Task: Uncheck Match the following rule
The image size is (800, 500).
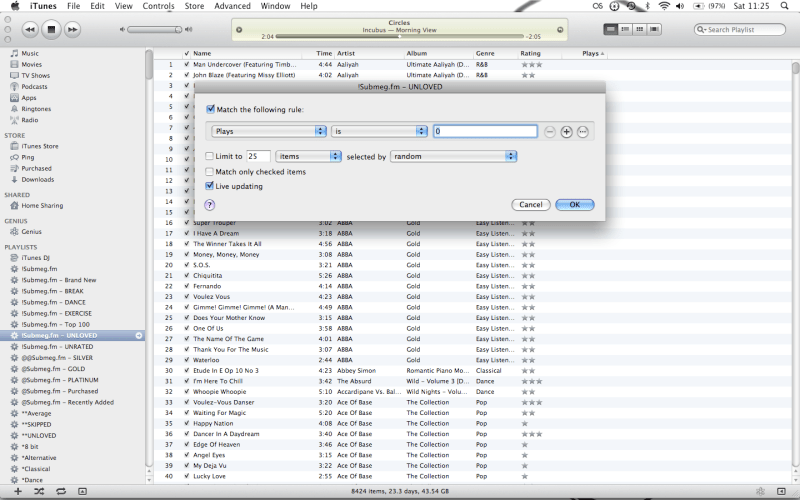Action: tap(210, 109)
